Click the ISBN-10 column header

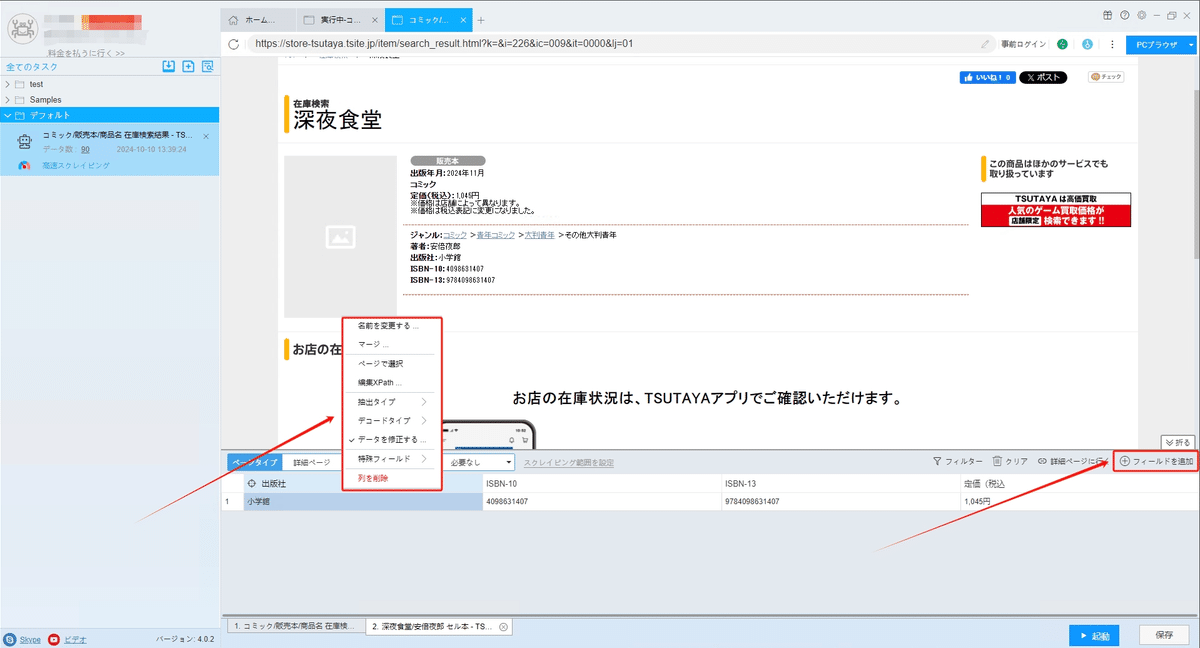tap(602, 484)
